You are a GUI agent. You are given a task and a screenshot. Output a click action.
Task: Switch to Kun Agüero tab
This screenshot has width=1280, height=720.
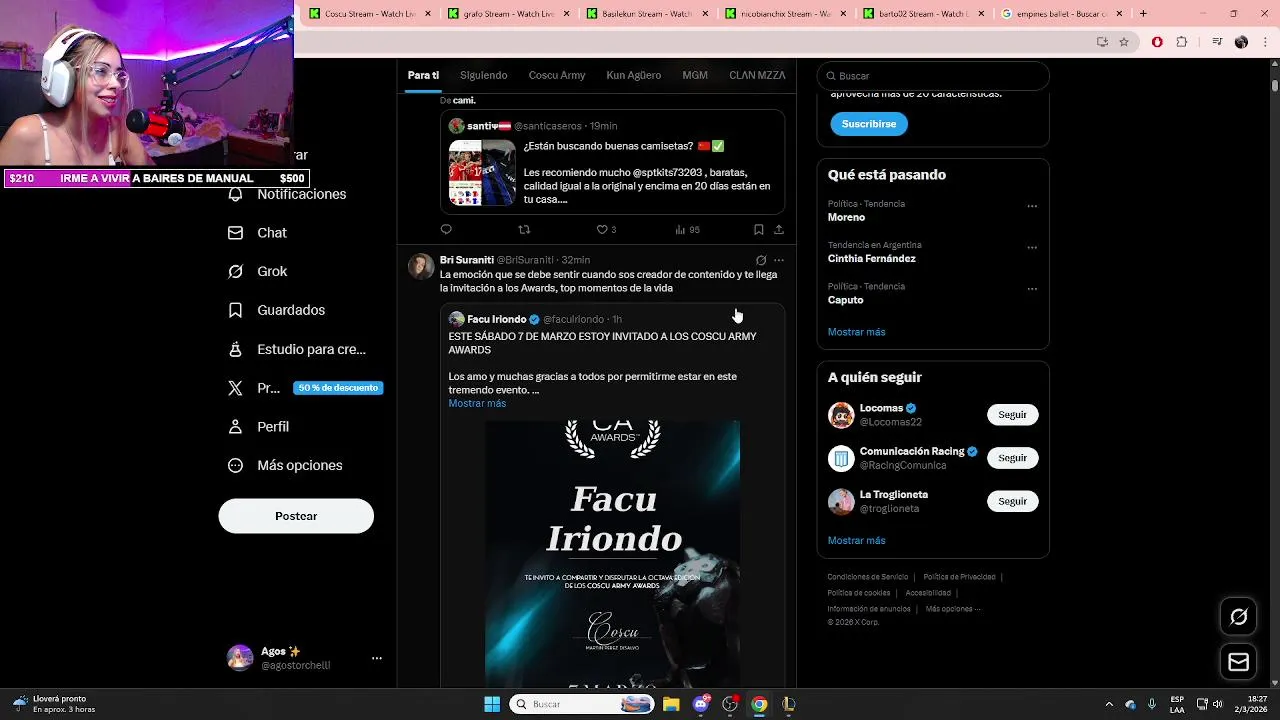point(633,75)
